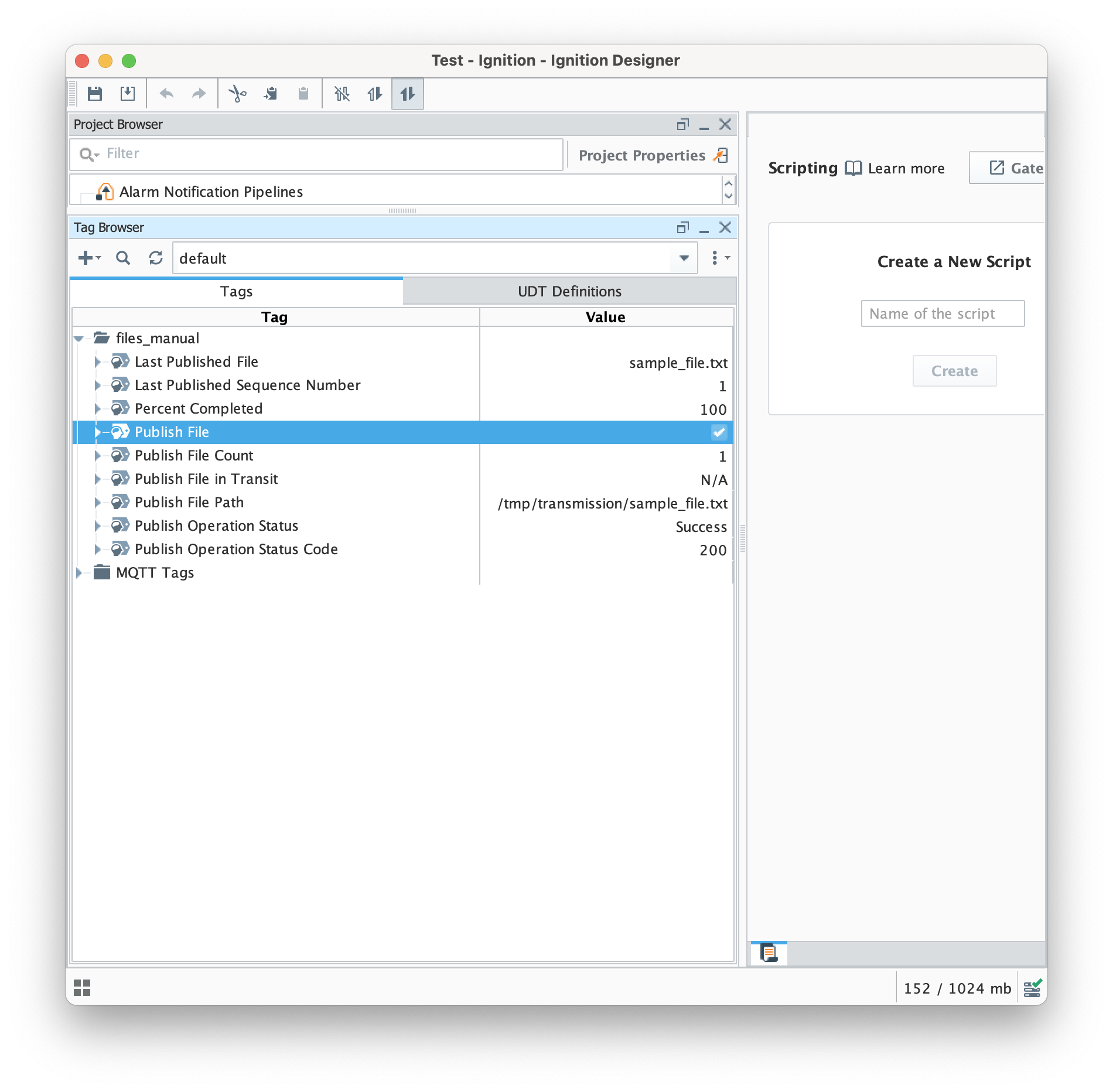Open the add tag plus menu
Screen dimensions: 1113x1092
pos(89,258)
